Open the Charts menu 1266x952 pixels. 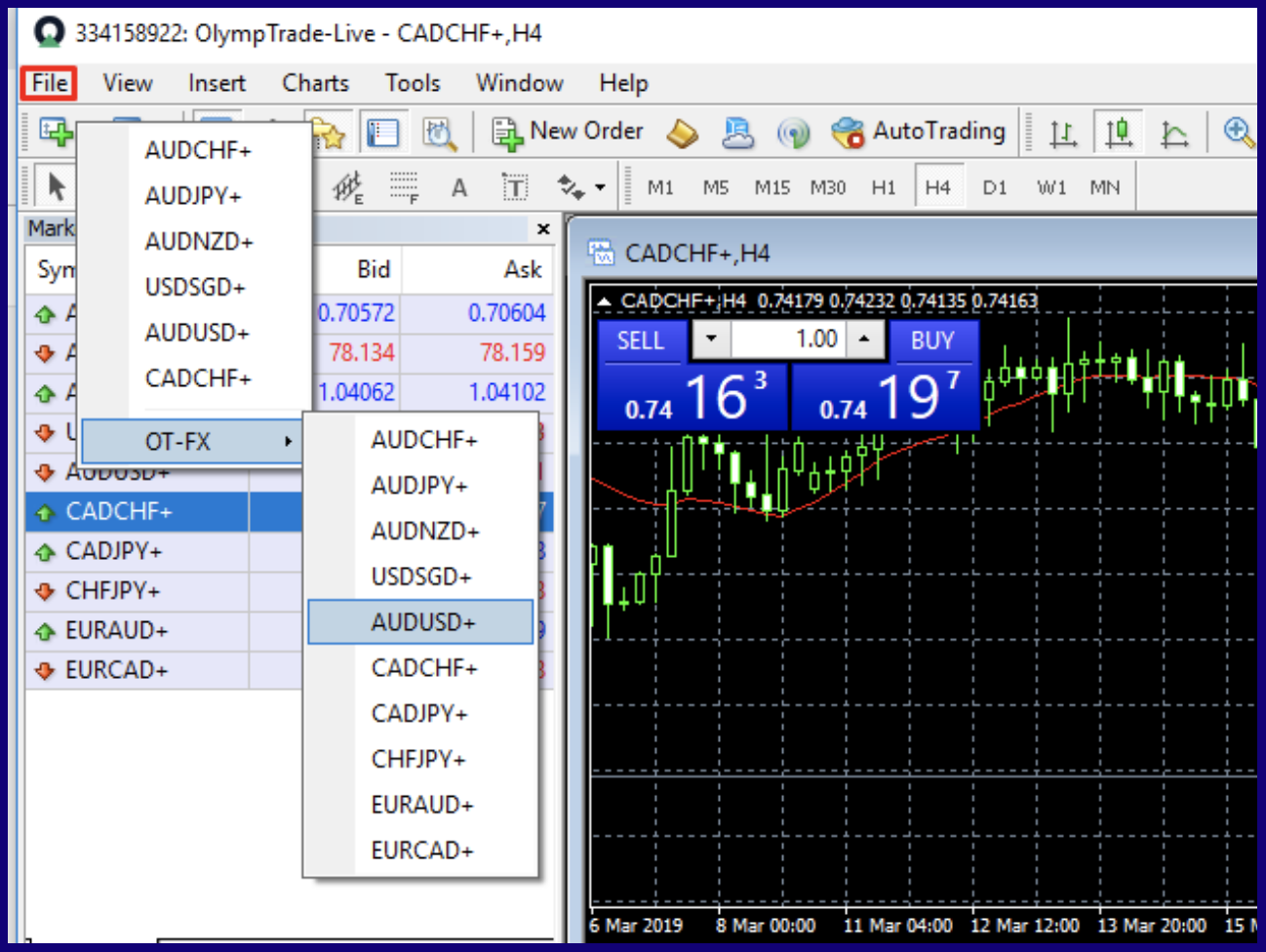[315, 83]
